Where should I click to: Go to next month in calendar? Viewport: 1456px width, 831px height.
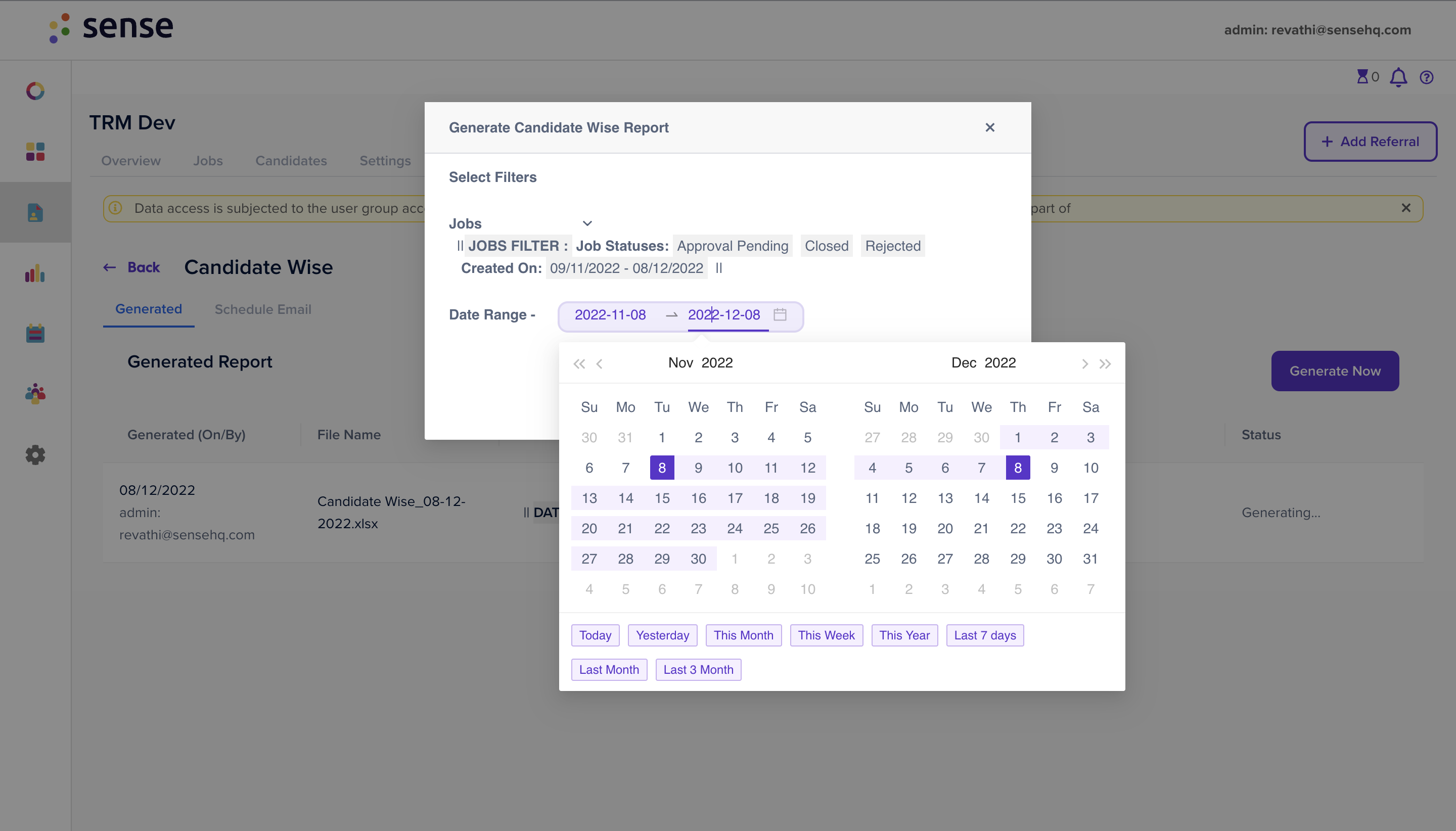[1084, 363]
